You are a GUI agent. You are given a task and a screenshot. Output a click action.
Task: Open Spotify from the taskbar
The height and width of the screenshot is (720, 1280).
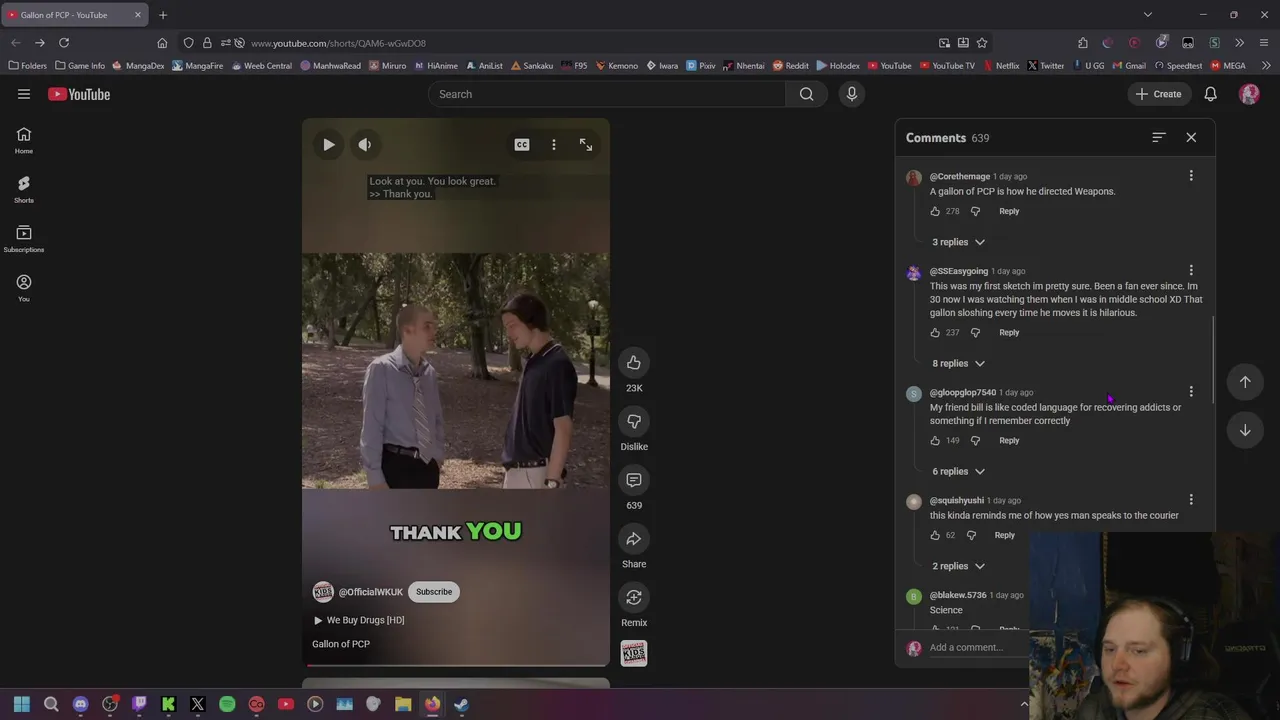click(227, 704)
